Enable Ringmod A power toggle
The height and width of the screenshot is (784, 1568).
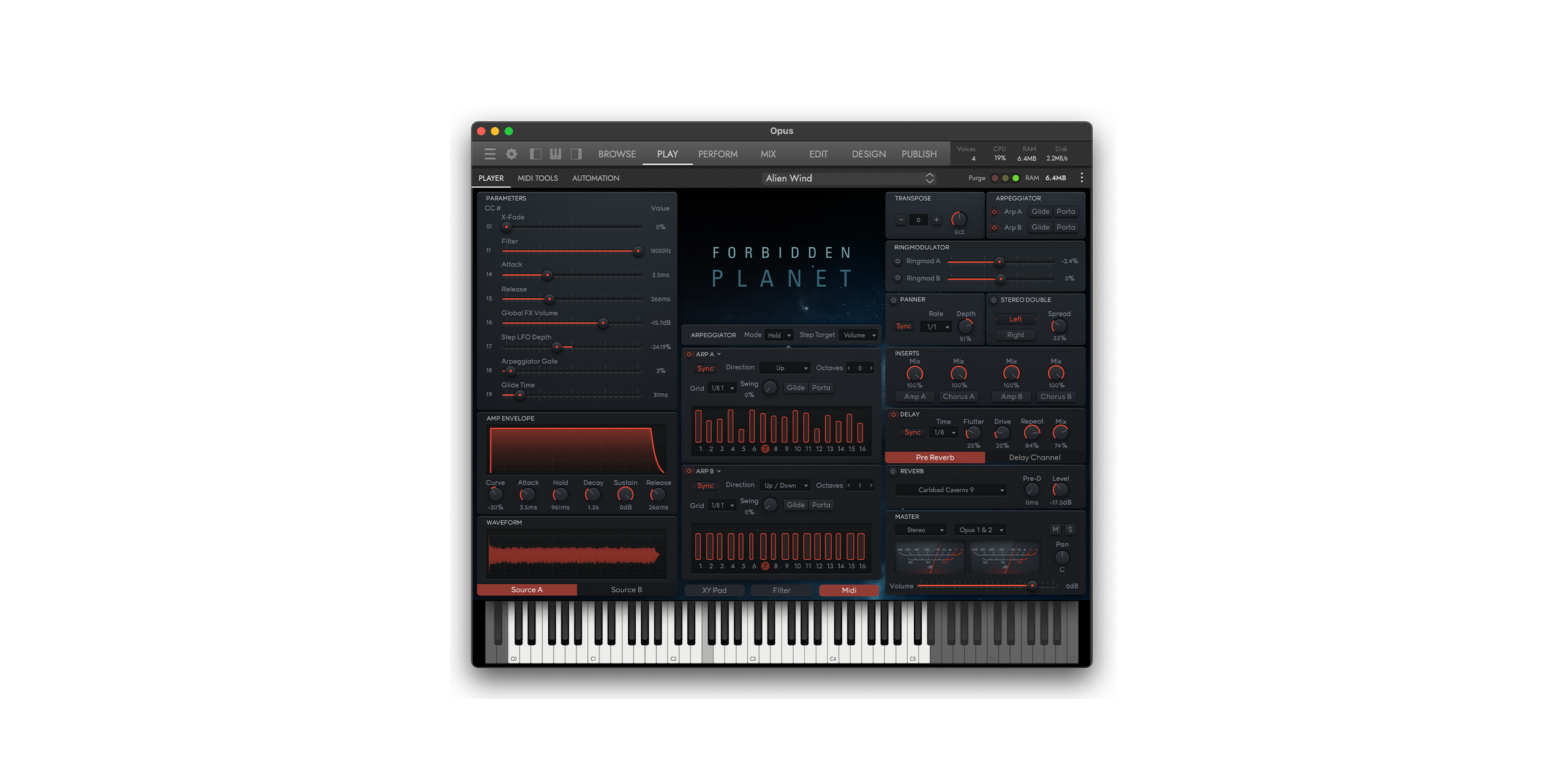click(898, 262)
